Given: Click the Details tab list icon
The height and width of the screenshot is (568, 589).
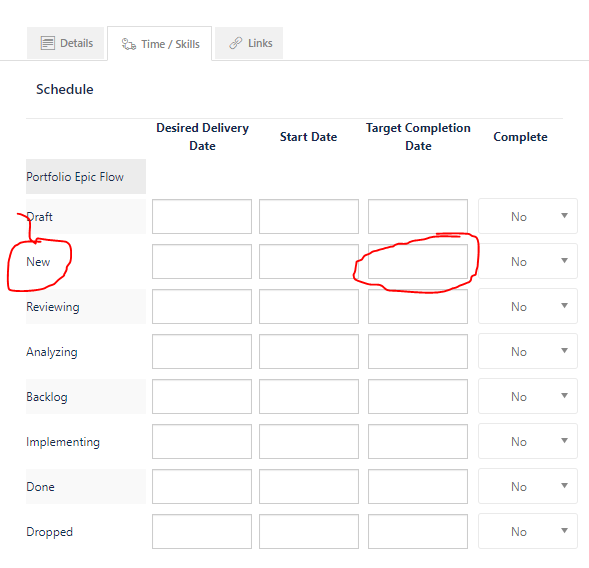Looking at the screenshot, I should pos(48,43).
